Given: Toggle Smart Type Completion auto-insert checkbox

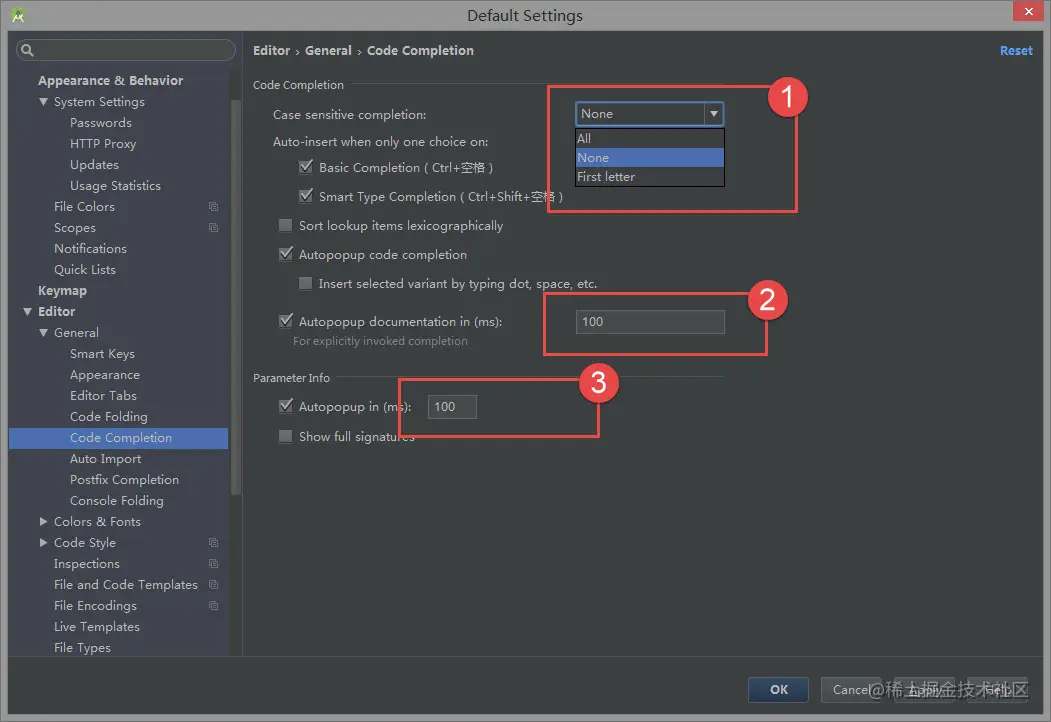Looking at the screenshot, I should [306, 196].
